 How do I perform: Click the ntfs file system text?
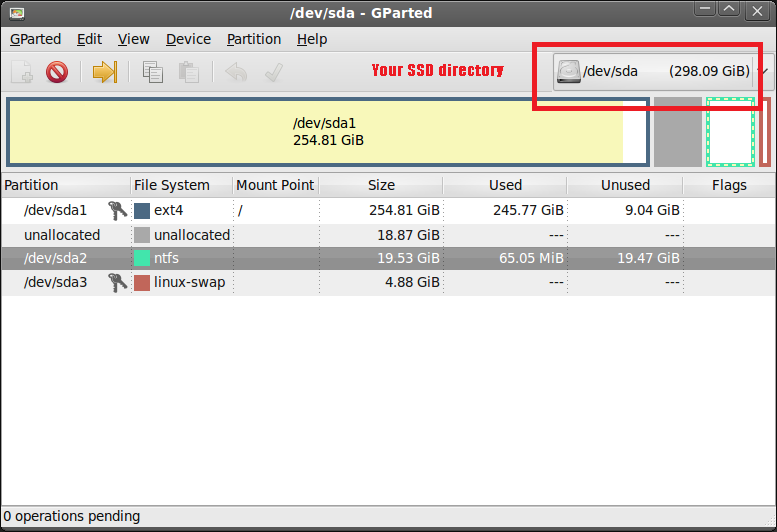click(166, 258)
